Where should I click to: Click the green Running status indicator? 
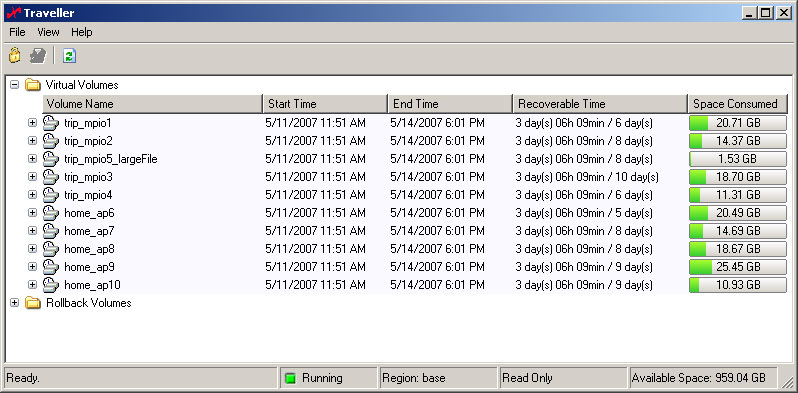click(x=291, y=378)
